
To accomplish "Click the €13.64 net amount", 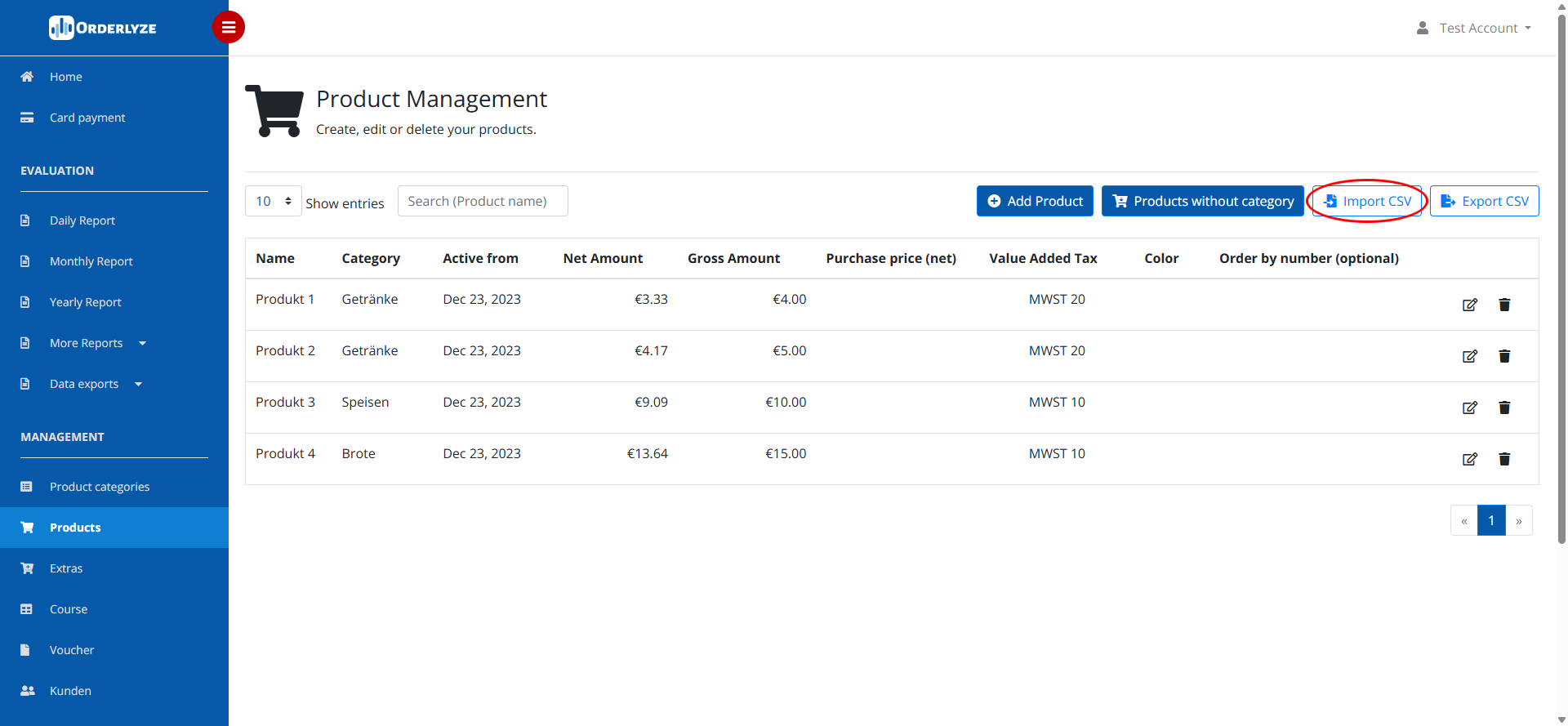I will tap(647, 453).
